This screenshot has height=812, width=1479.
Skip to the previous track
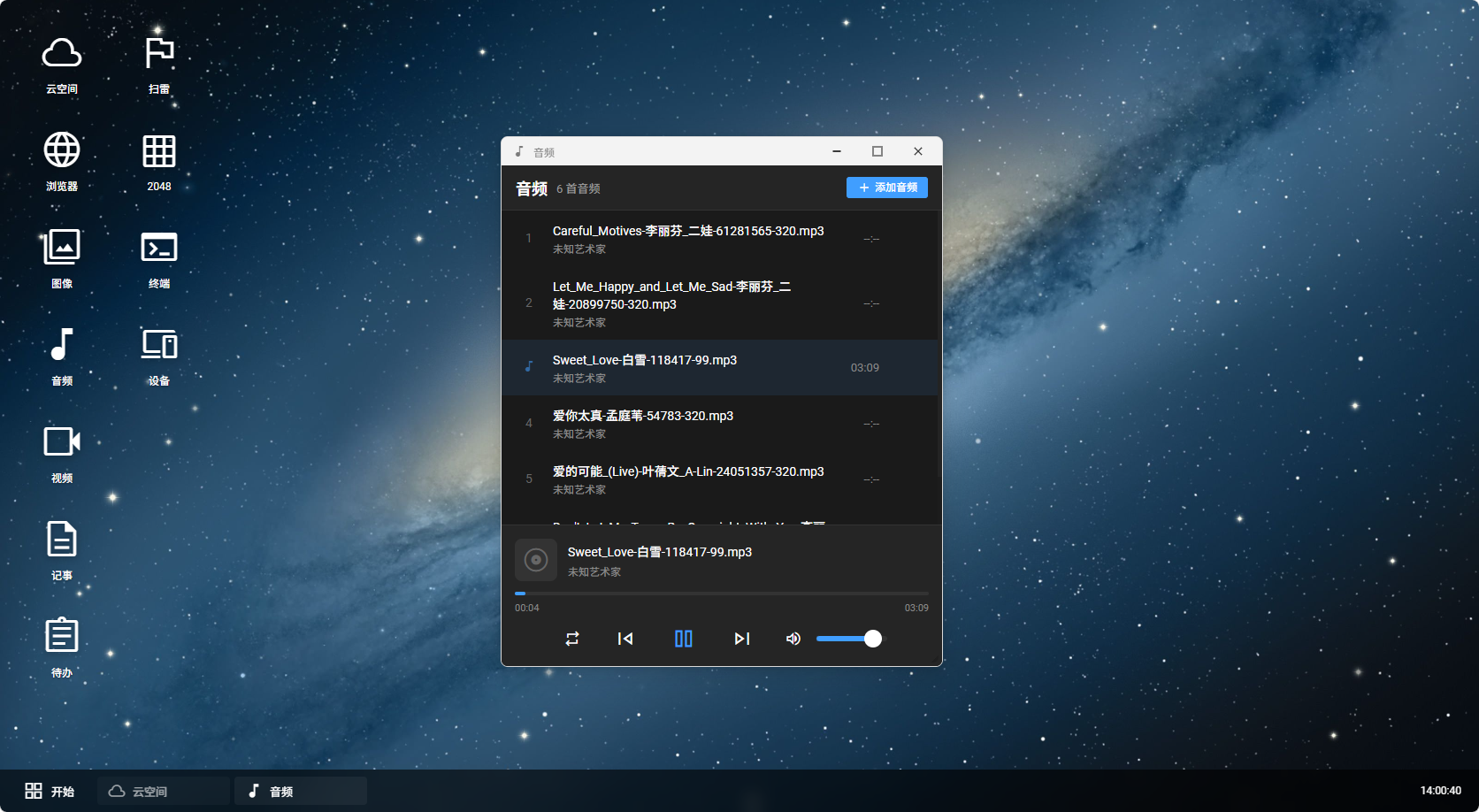coord(625,639)
